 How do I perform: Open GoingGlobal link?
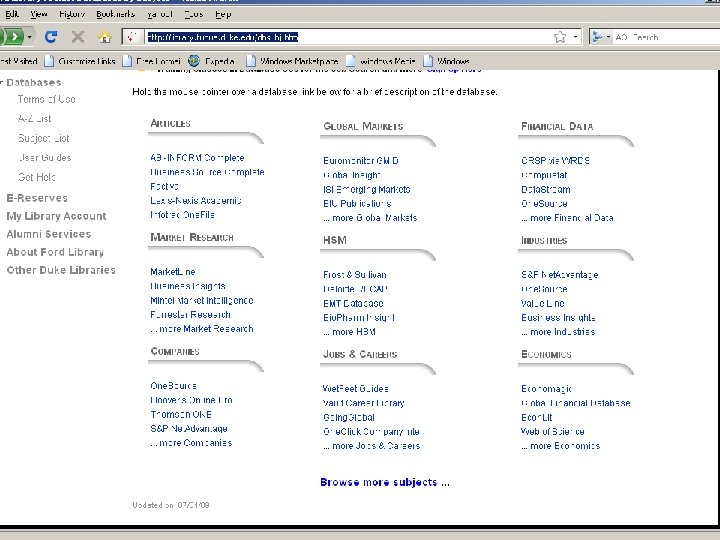tap(349, 417)
